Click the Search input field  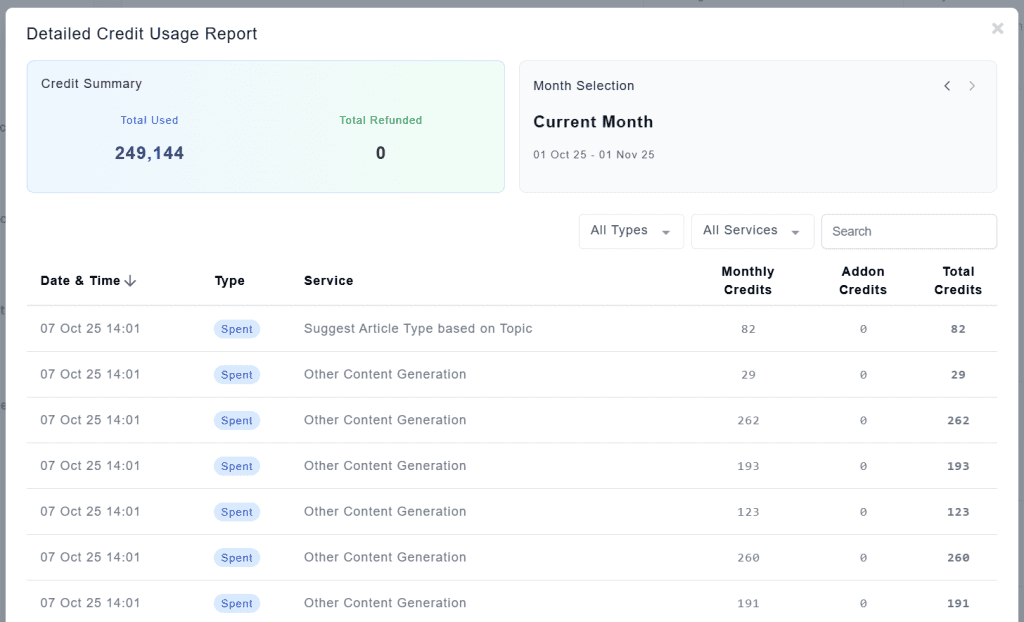(908, 231)
